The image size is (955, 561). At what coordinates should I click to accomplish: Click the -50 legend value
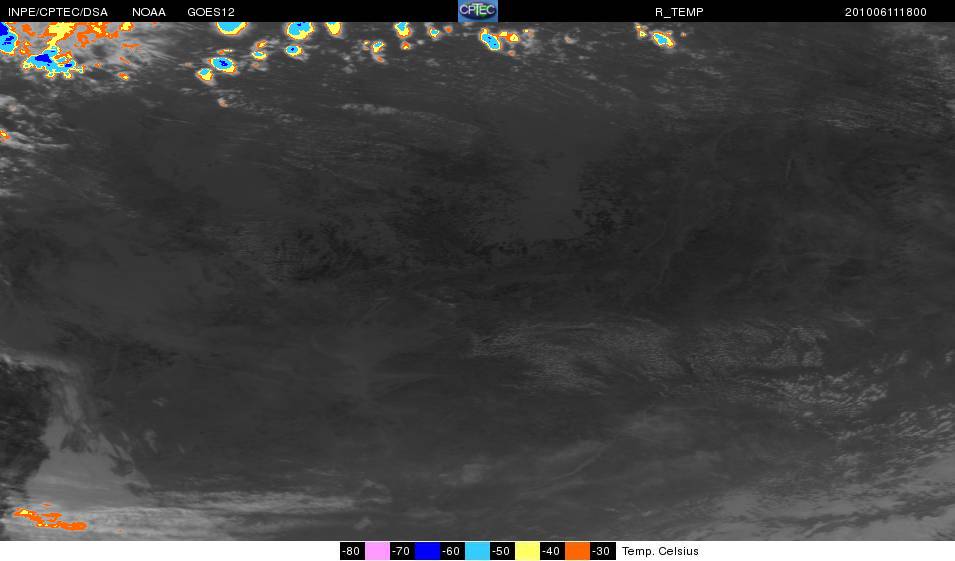(x=501, y=551)
